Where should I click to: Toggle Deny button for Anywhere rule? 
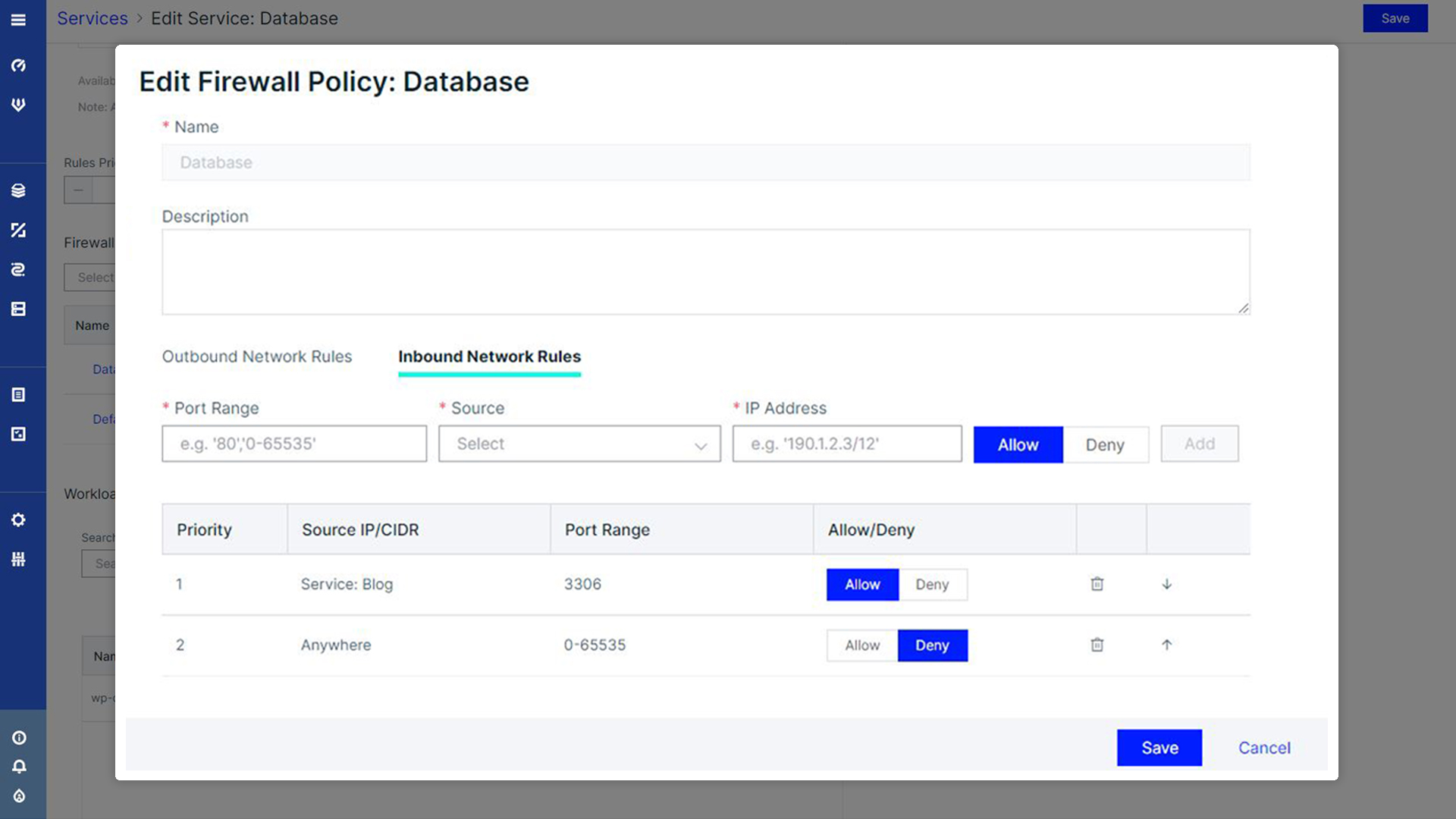pos(932,645)
